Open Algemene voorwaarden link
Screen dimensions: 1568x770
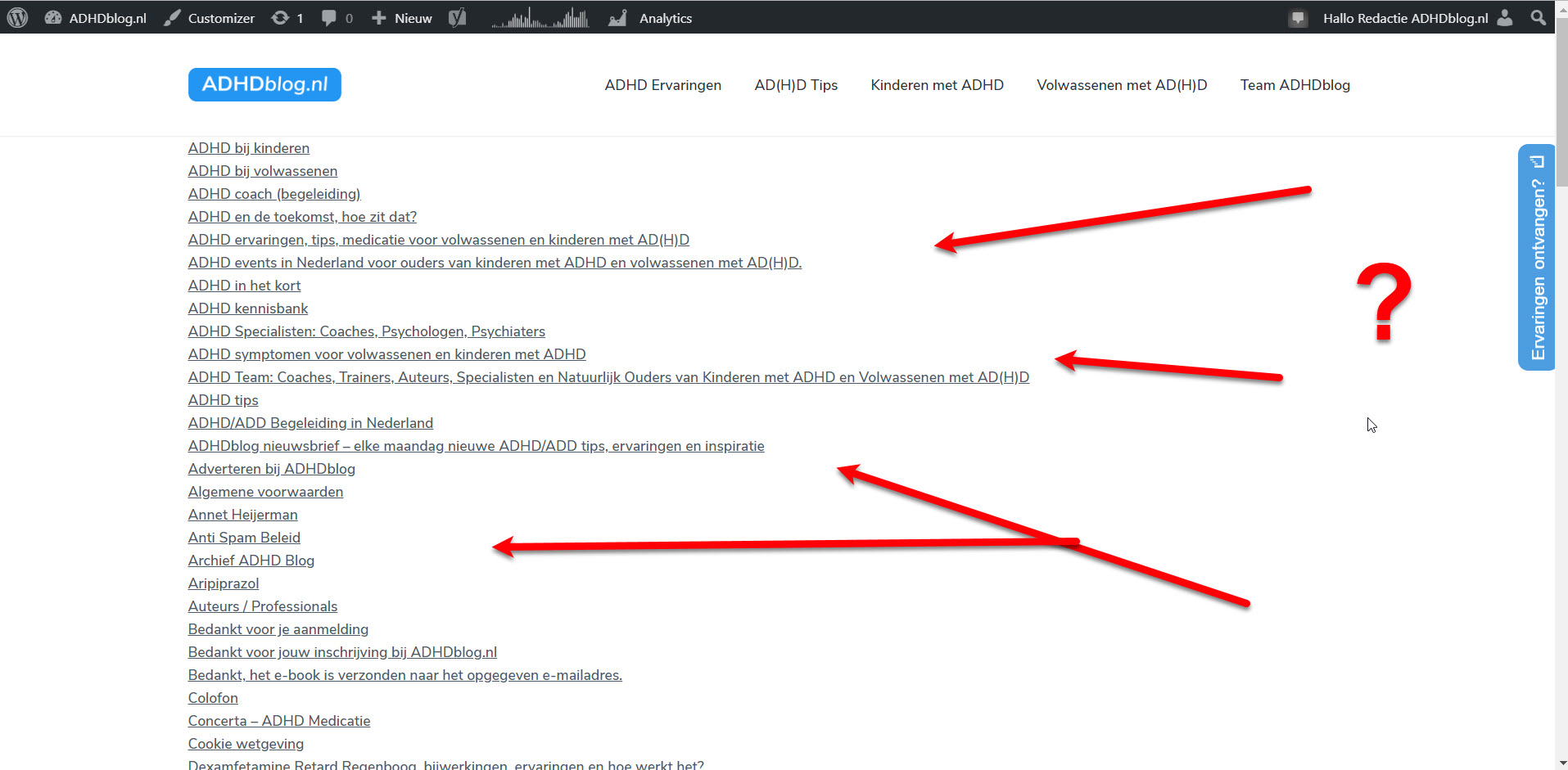265,492
